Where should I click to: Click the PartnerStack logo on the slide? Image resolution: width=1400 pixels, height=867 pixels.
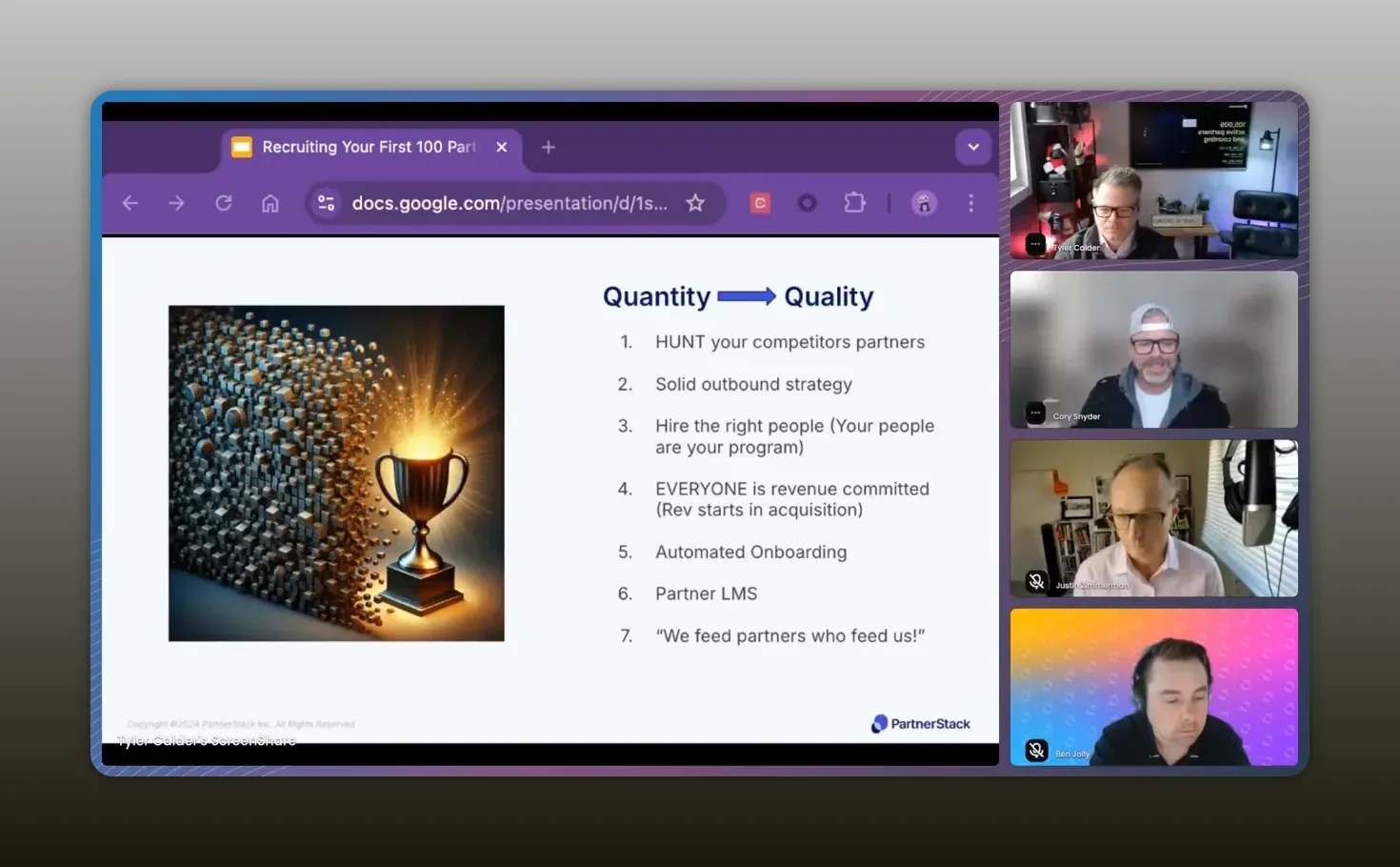tap(920, 723)
